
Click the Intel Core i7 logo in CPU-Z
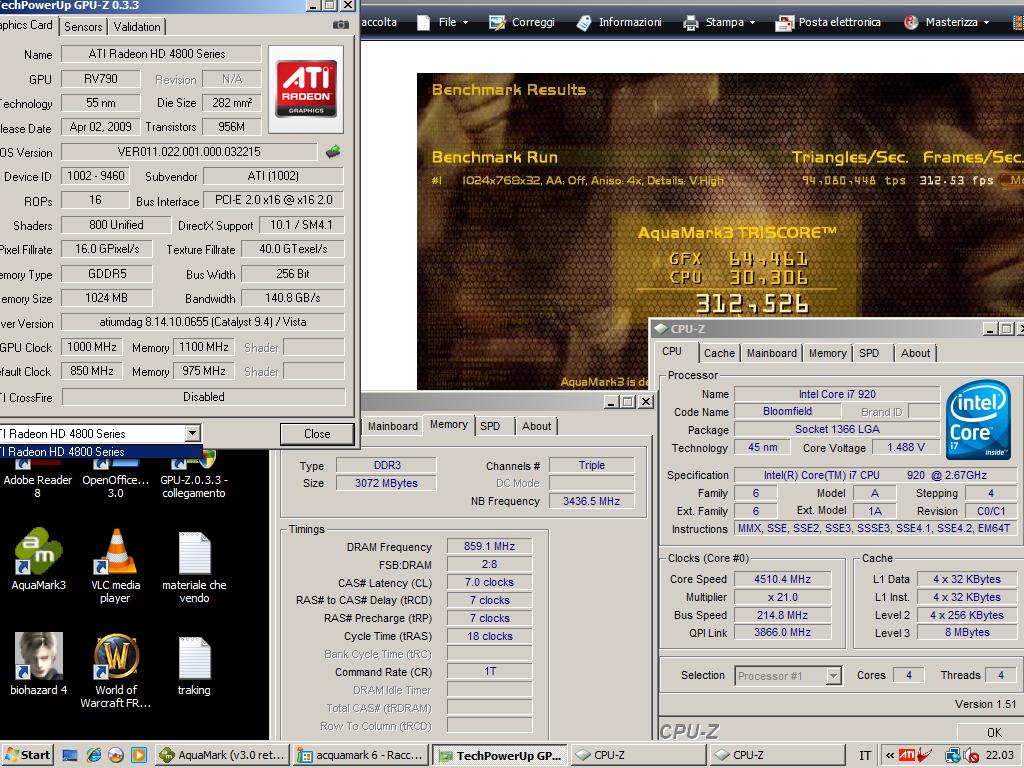pos(978,419)
